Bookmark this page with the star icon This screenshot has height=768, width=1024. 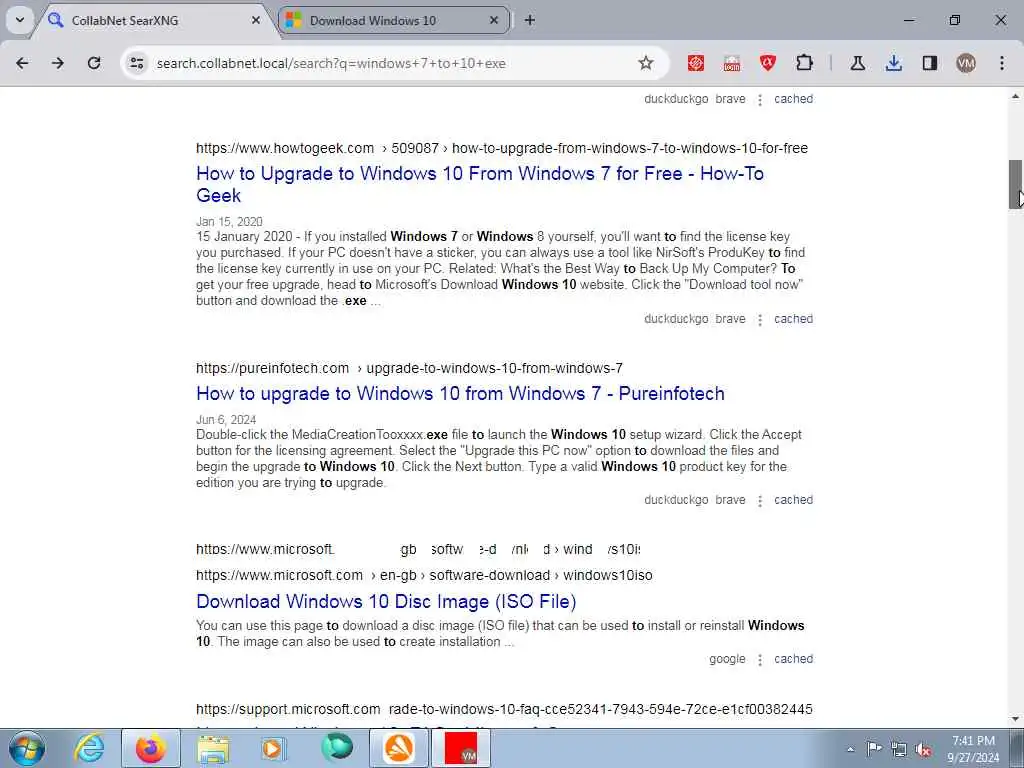pyautogui.click(x=646, y=63)
